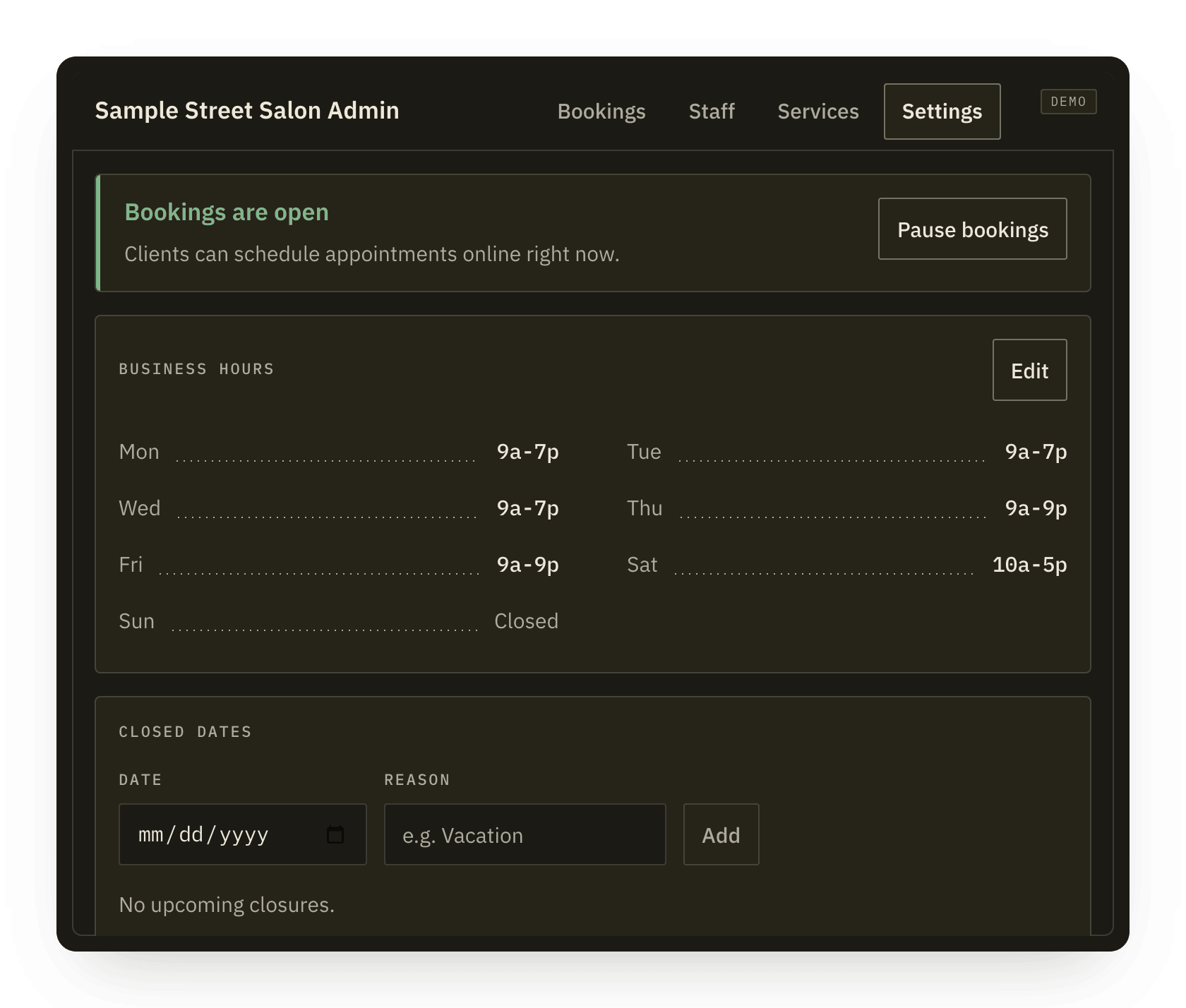This screenshot has width=1186, height=1008.
Task: Click the Wed day label
Action: pos(140,508)
